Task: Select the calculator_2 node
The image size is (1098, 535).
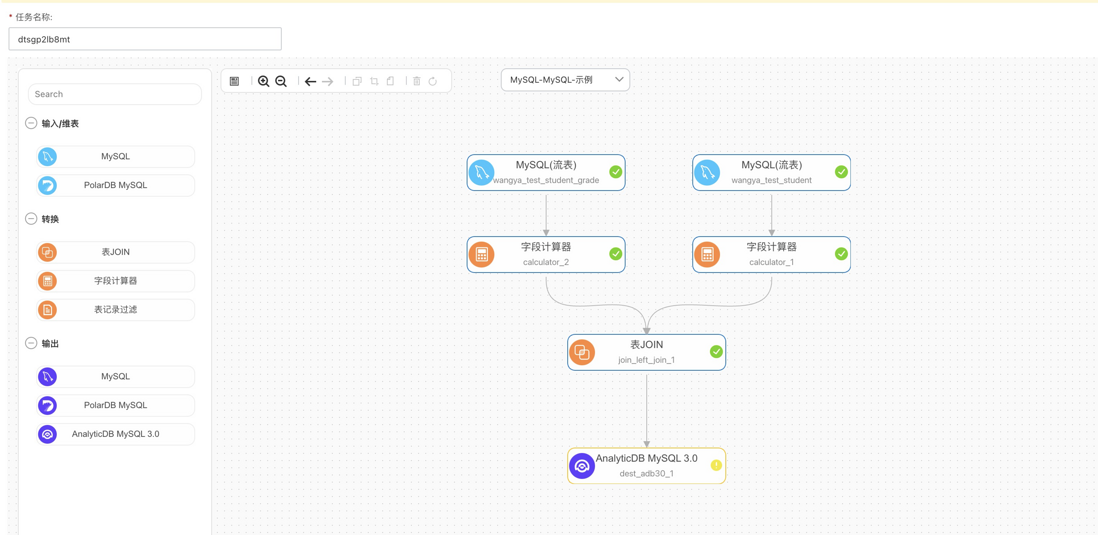Action: pyautogui.click(x=546, y=254)
